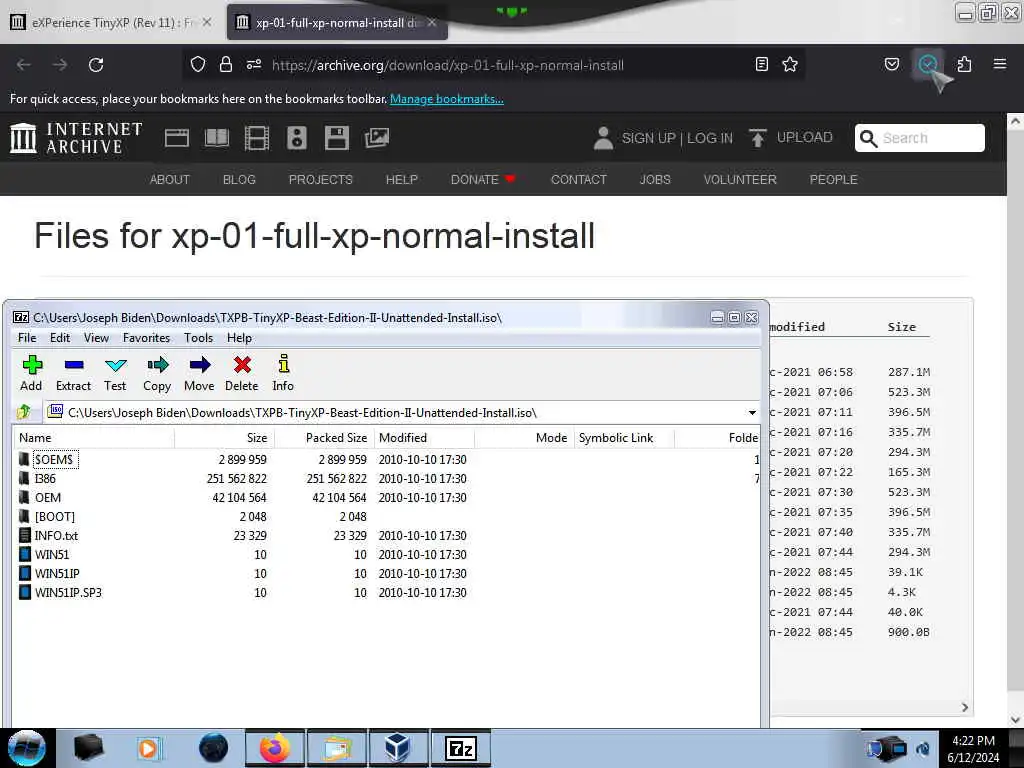This screenshot has width=1024, height=768.
Task: Select the INFO.txt file
Action: click(x=385, y=536)
